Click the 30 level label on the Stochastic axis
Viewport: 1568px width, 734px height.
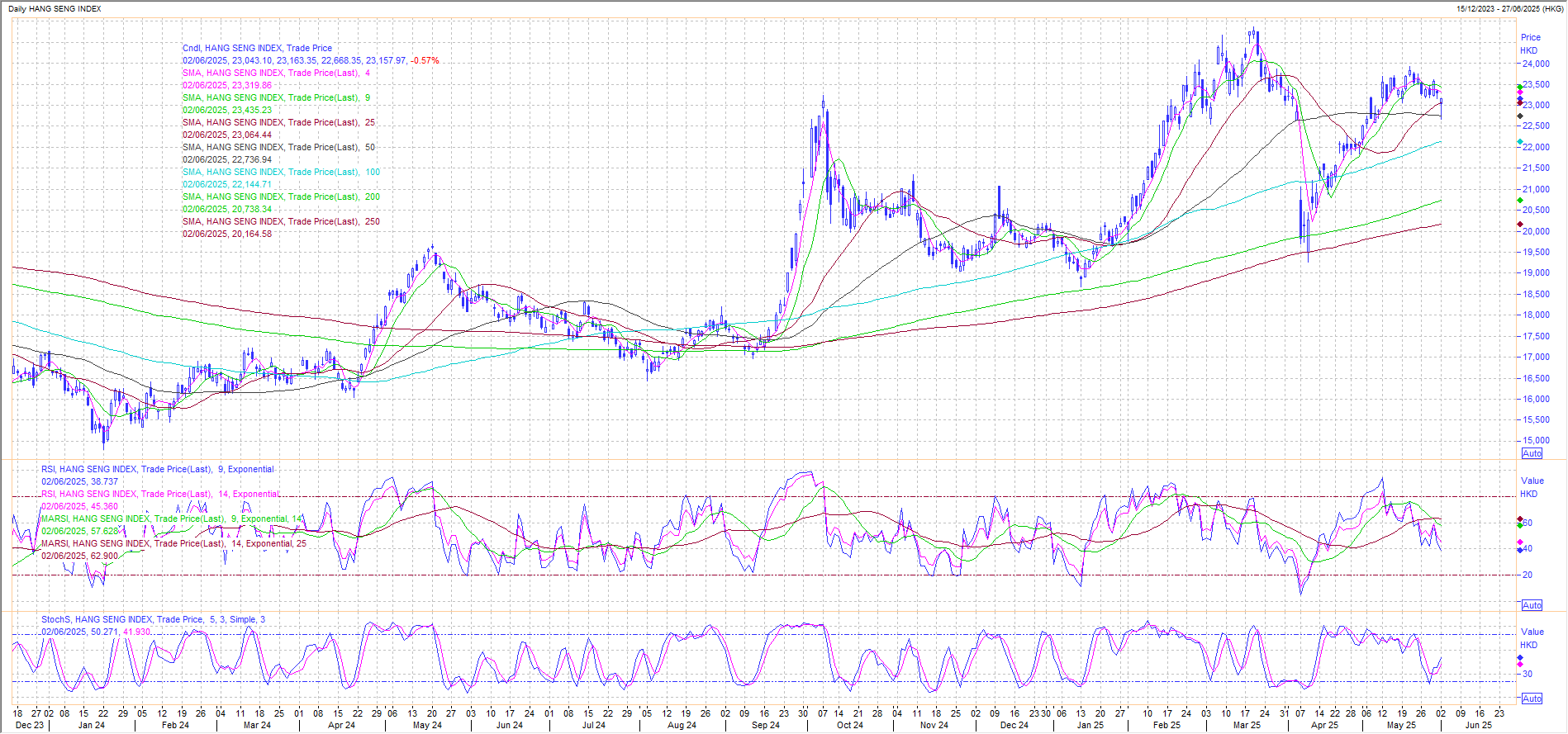point(1528,674)
